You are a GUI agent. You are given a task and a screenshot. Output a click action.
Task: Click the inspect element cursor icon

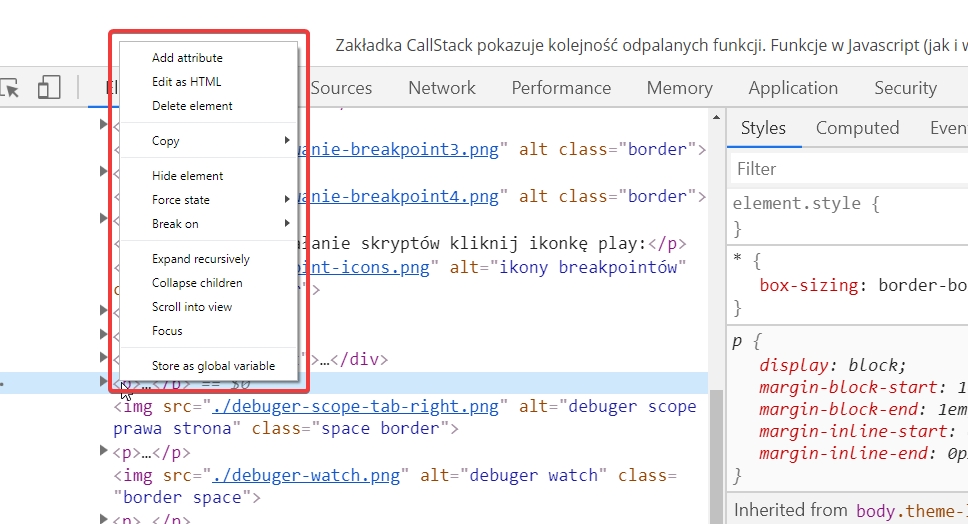(11, 88)
